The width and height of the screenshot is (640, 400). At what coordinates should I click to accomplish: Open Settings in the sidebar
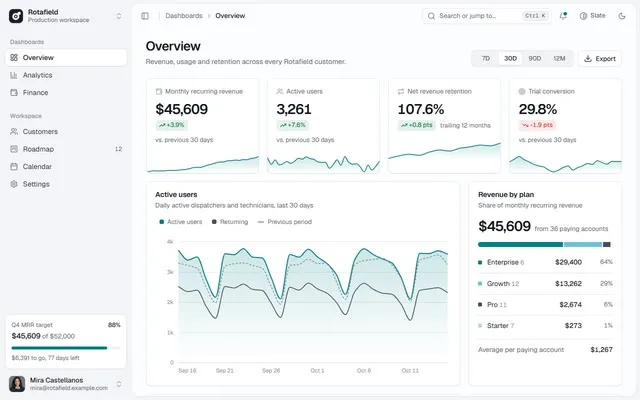(x=66, y=184)
